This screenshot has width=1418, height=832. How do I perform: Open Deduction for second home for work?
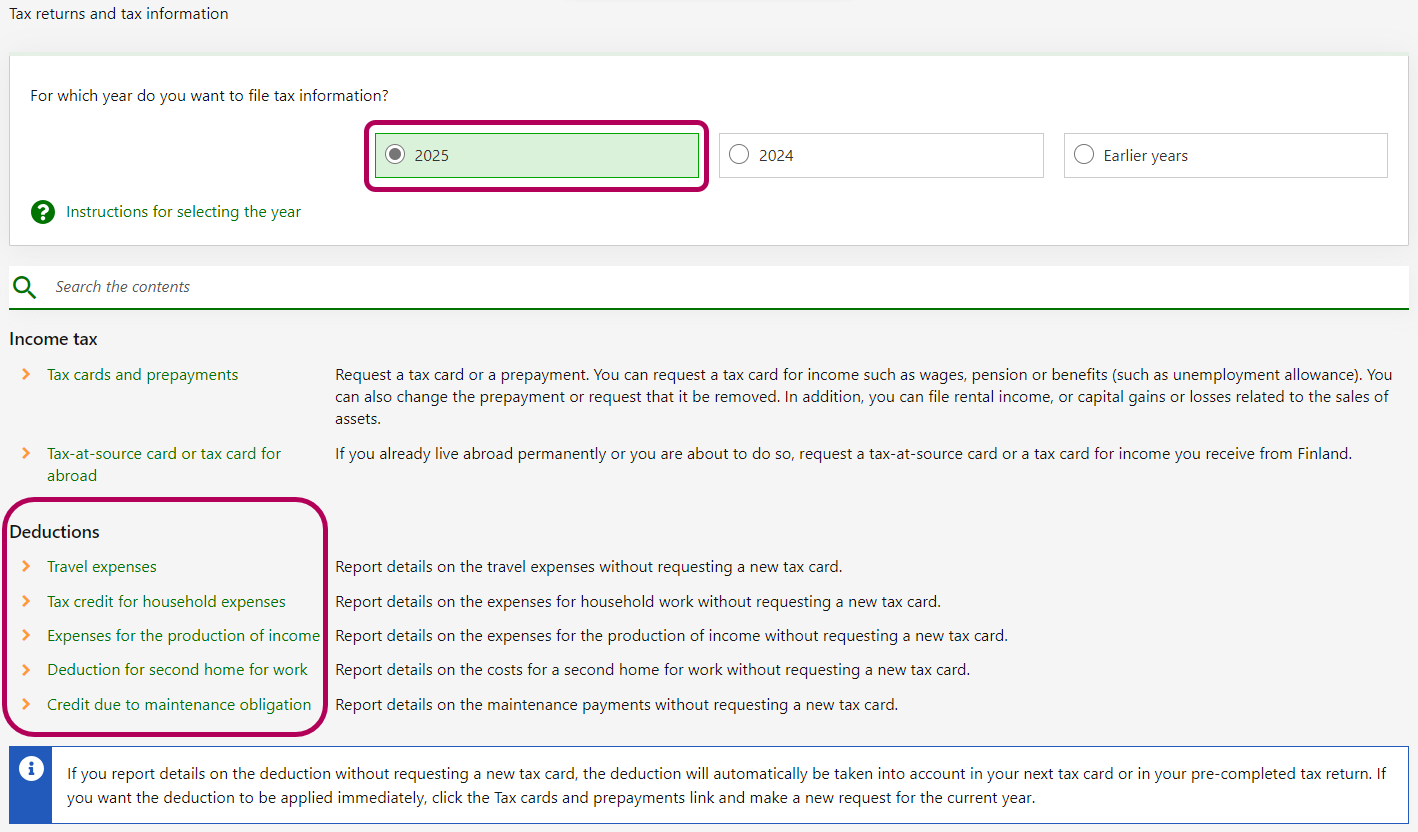(177, 670)
